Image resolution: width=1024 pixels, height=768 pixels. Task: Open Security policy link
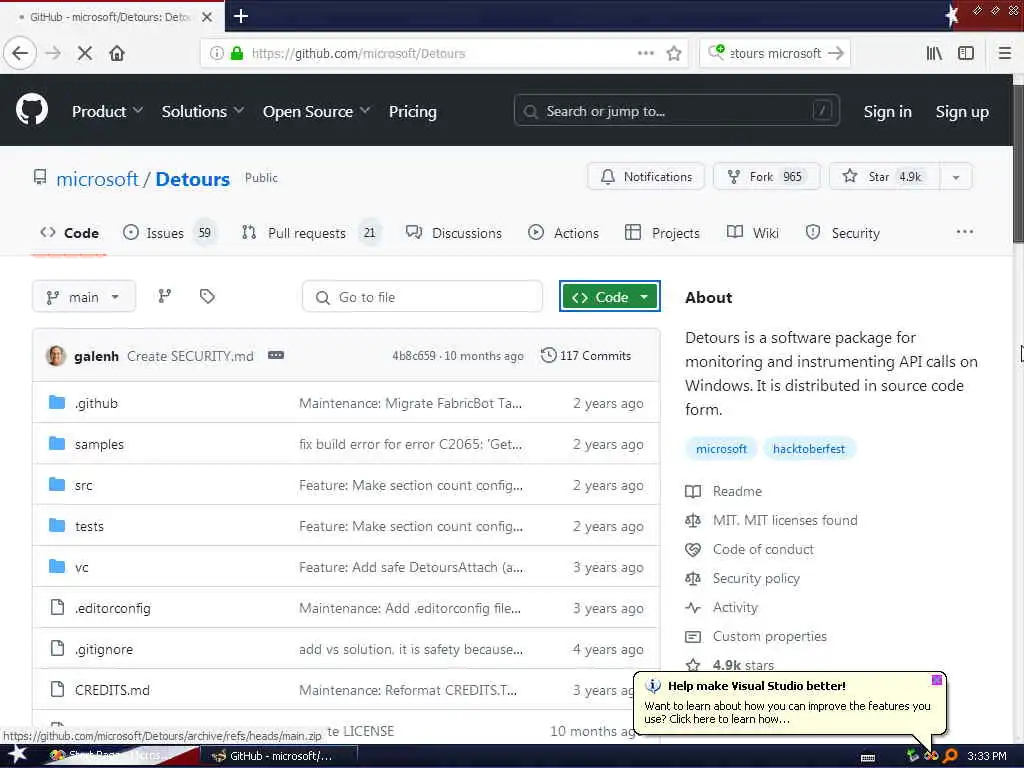756,579
